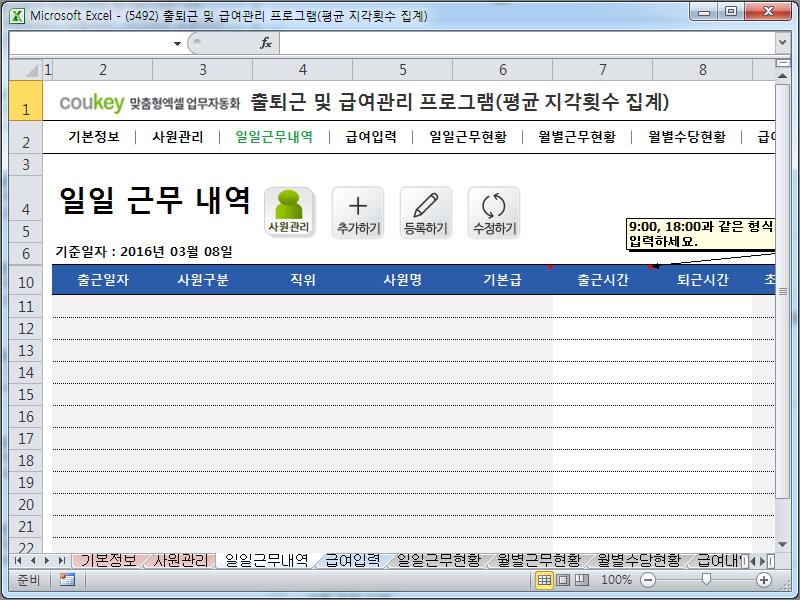Click the 출근일자 column header

pyautogui.click(x=103, y=280)
